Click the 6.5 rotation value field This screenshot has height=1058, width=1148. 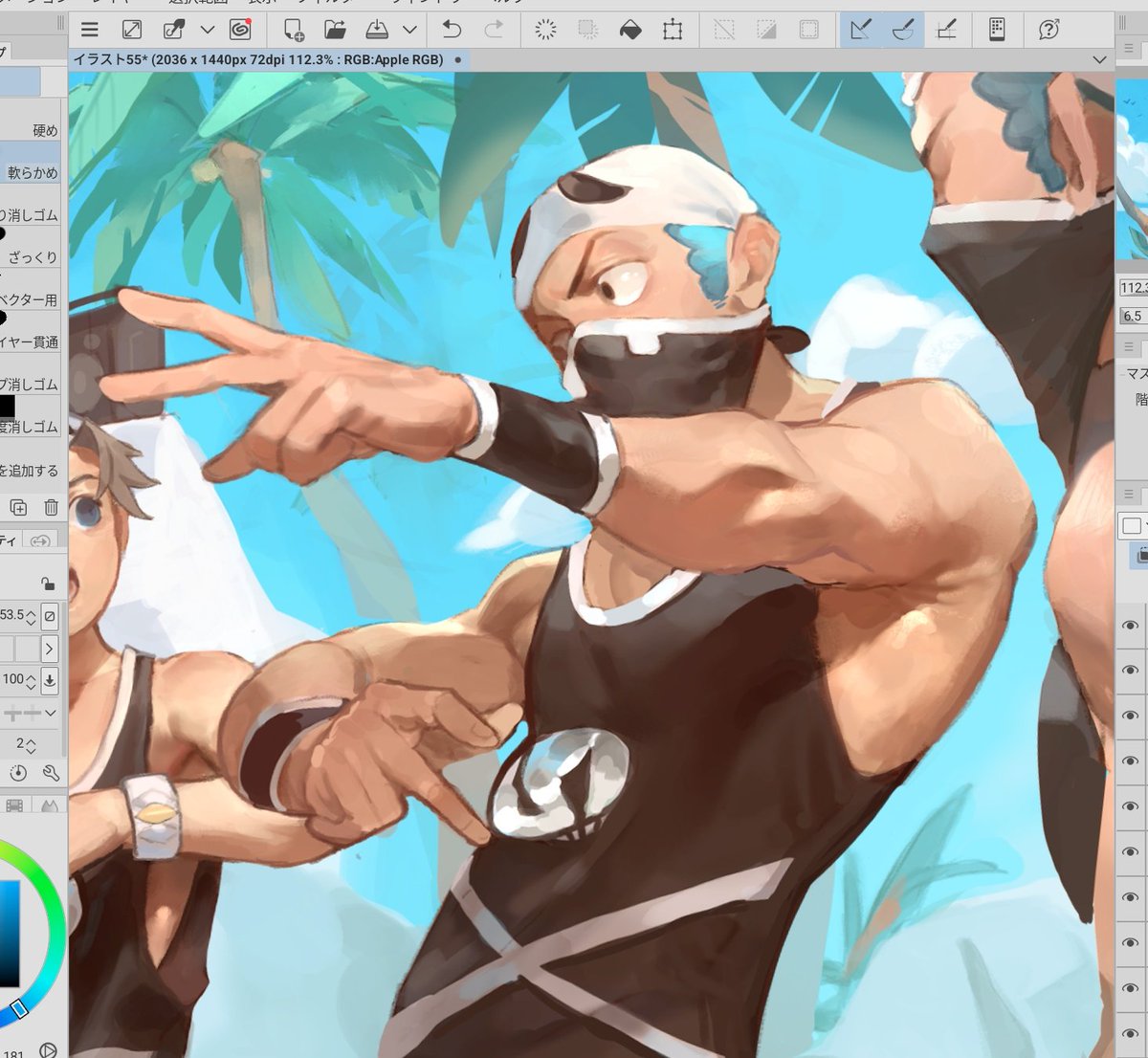click(1134, 316)
